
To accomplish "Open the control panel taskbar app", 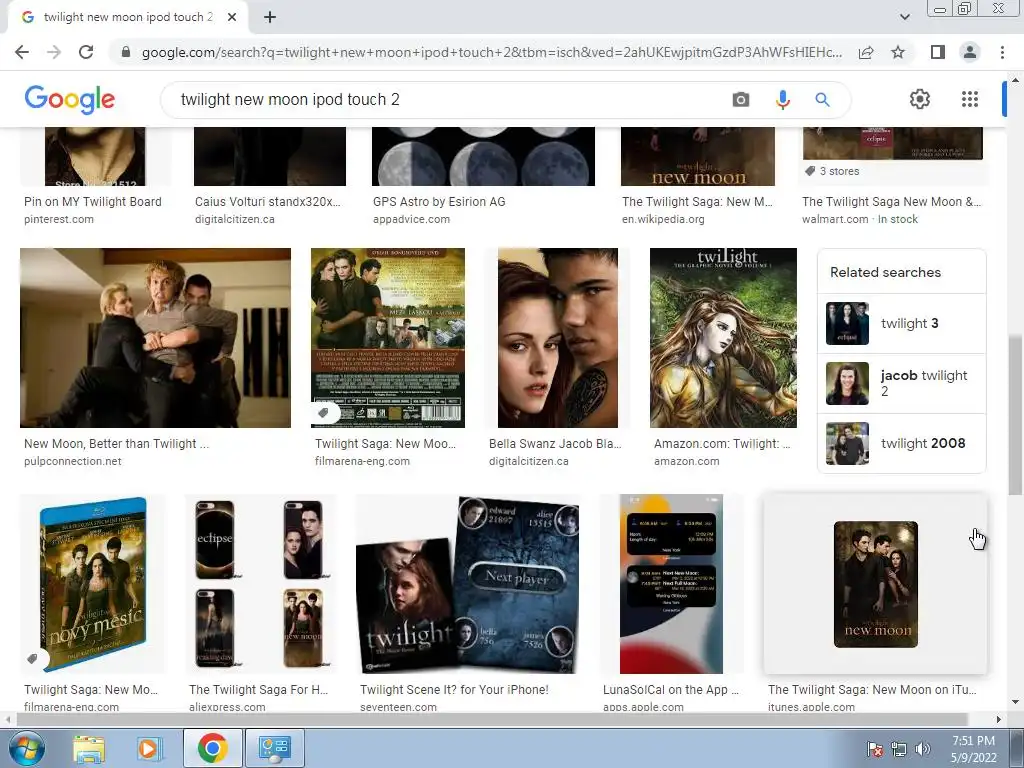I will 274,748.
